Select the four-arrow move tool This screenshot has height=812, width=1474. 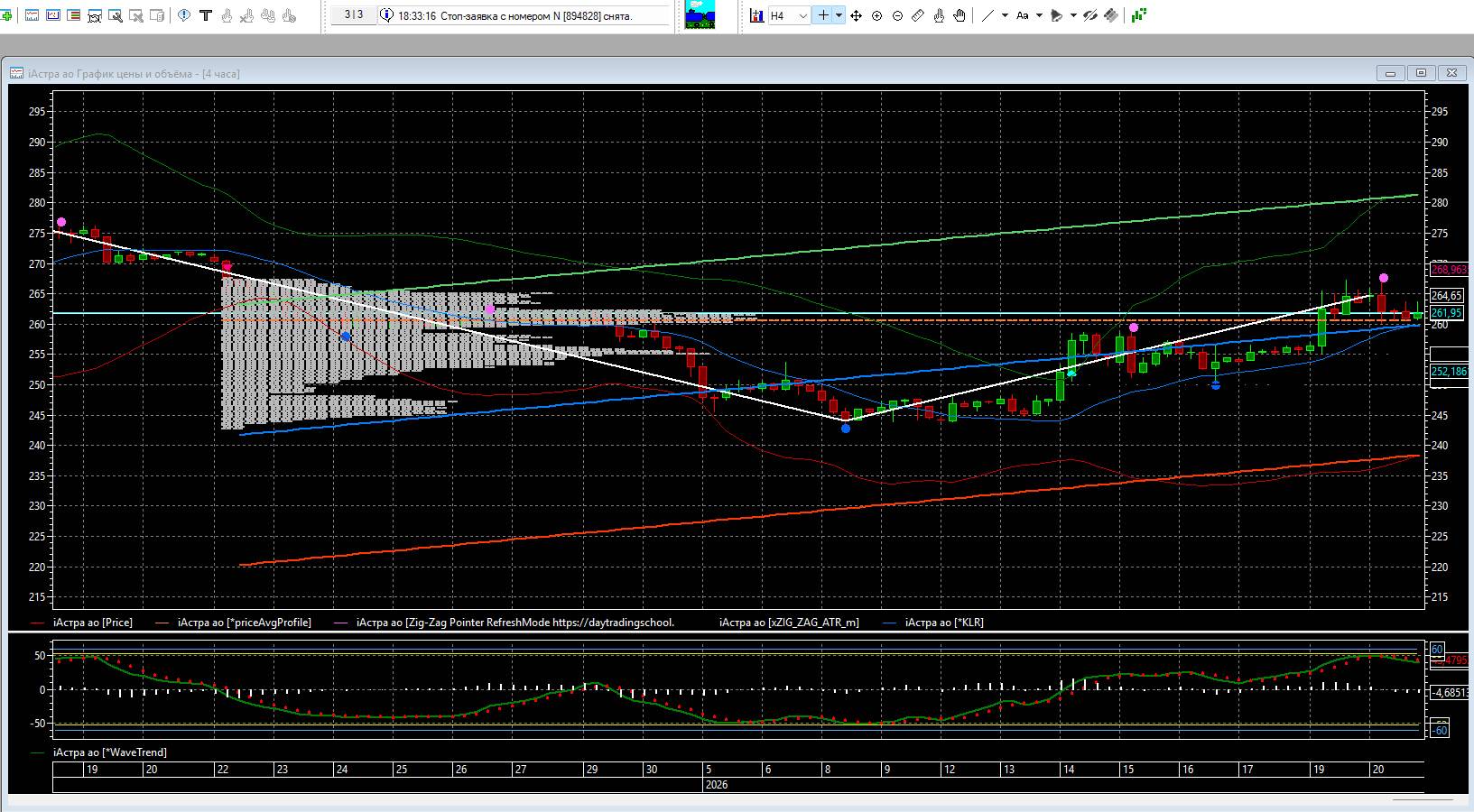point(856,15)
